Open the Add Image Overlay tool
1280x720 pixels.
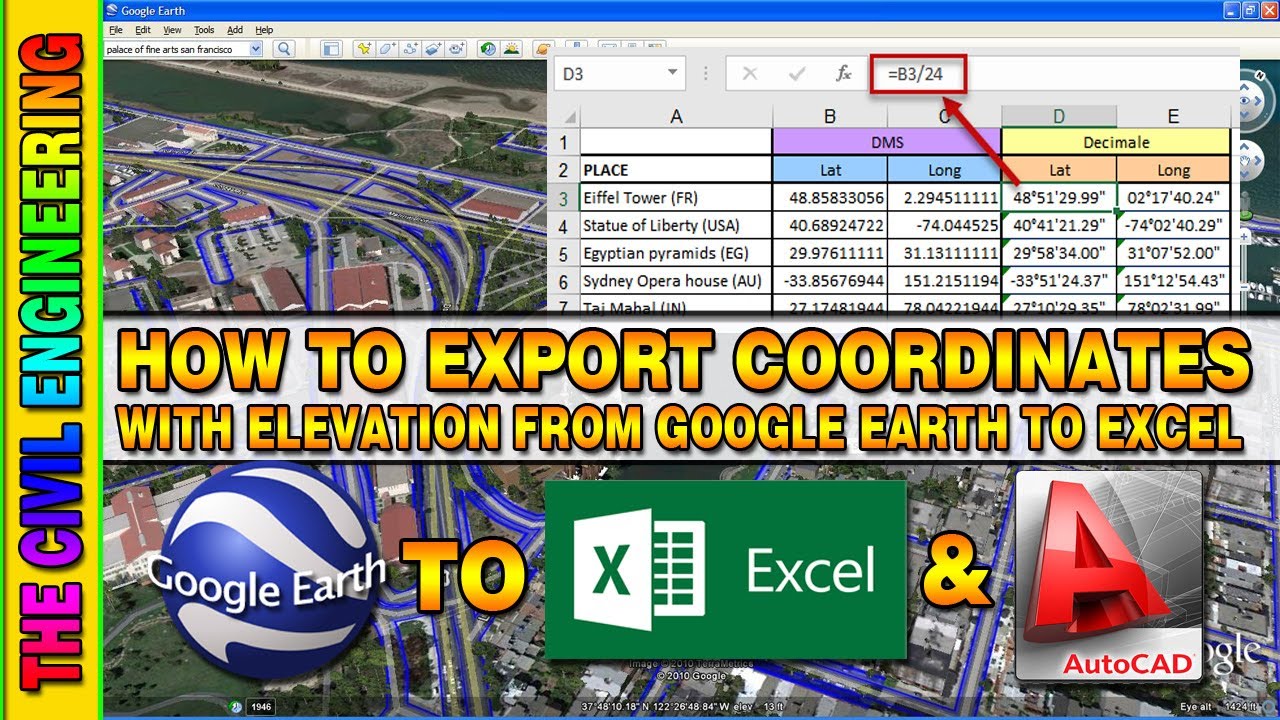(x=433, y=47)
